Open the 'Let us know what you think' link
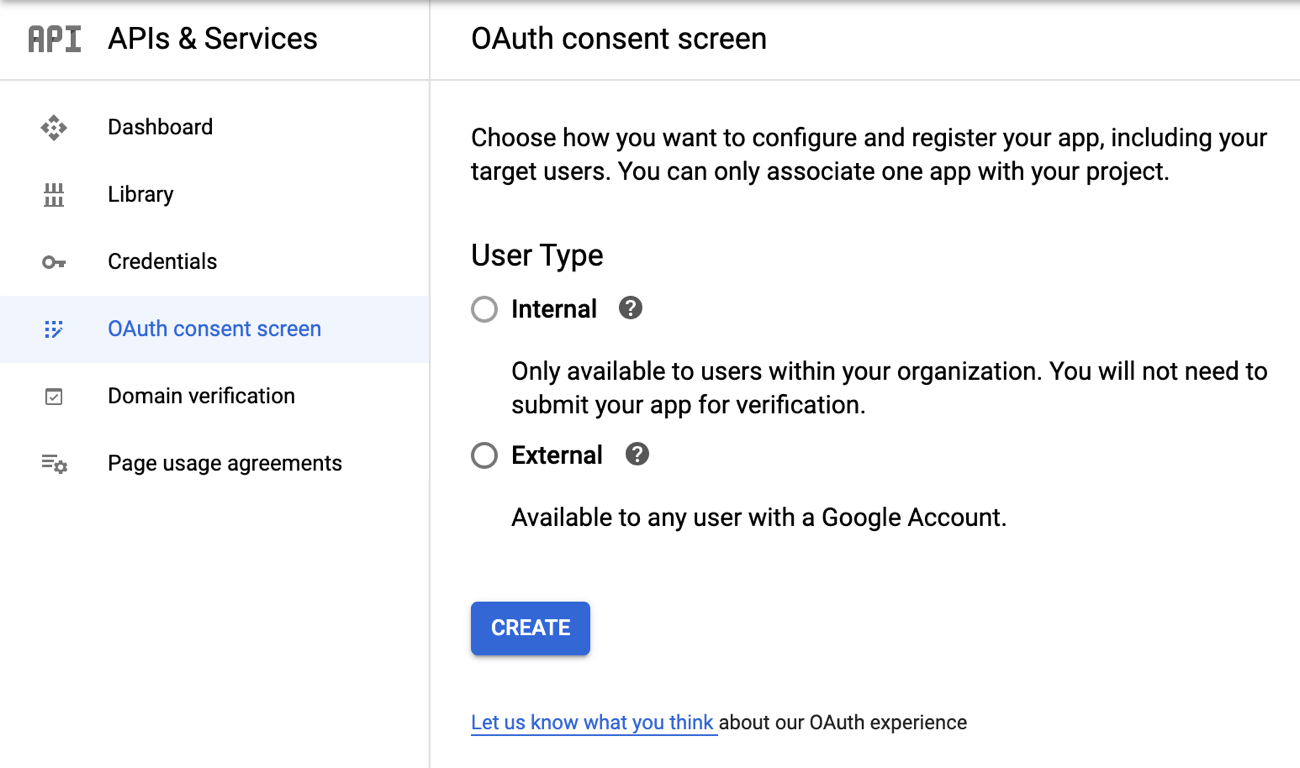The image size is (1300, 768). tap(593, 722)
